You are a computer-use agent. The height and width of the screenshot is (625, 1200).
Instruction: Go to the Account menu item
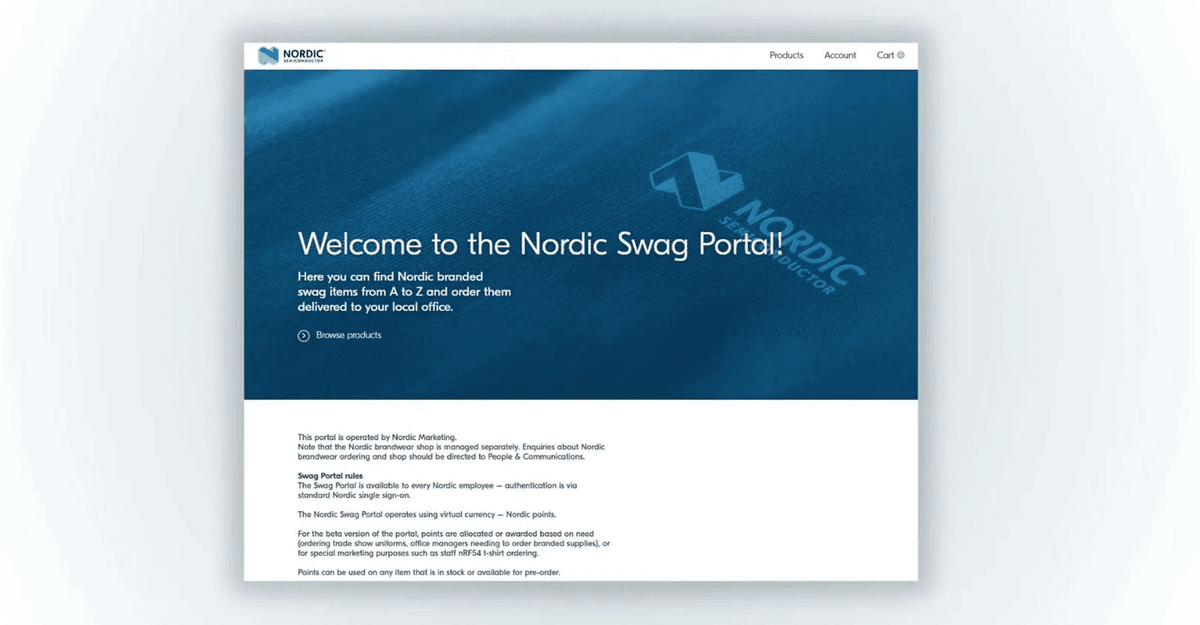(x=840, y=56)
